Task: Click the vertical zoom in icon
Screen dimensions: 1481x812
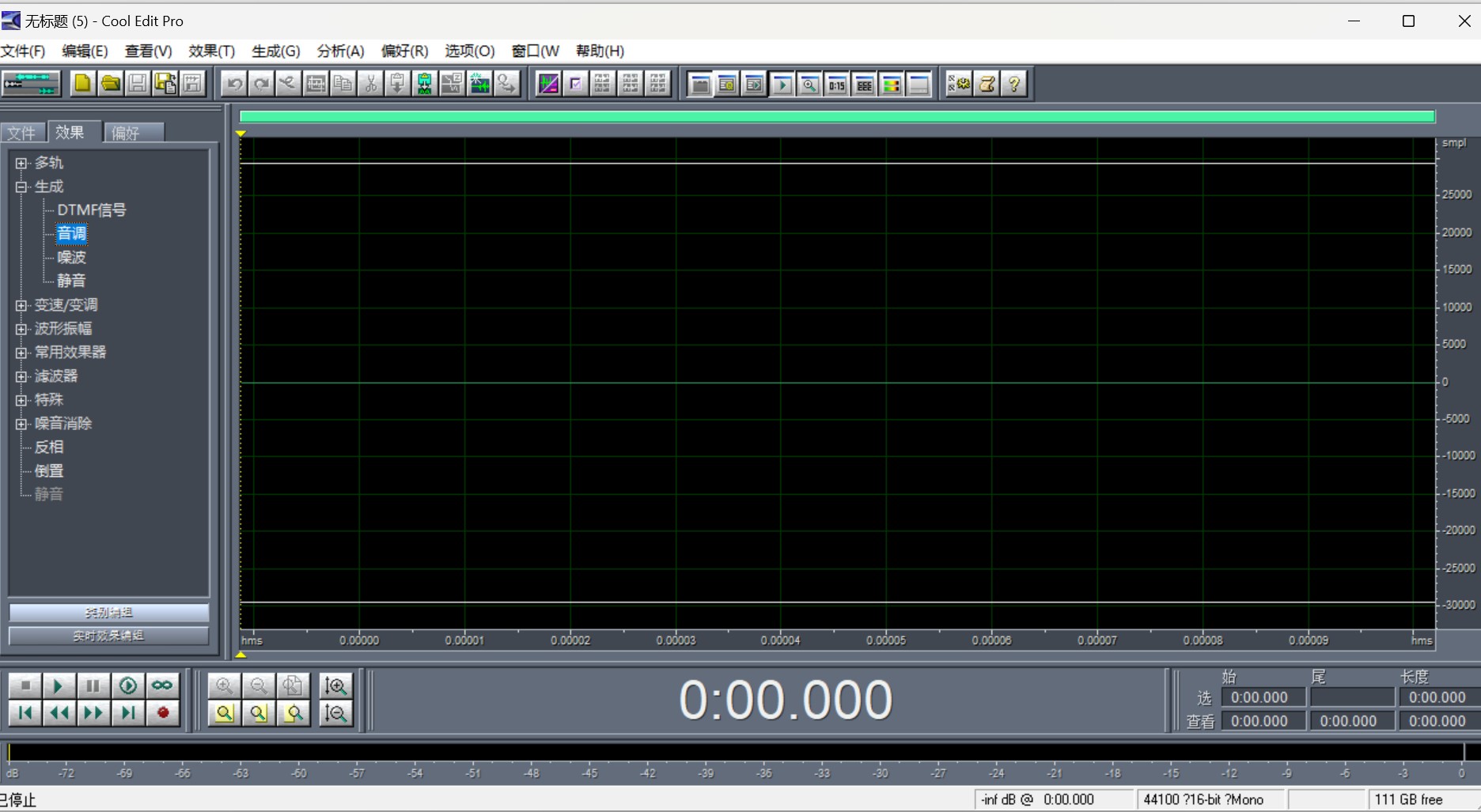Action: 335,685
